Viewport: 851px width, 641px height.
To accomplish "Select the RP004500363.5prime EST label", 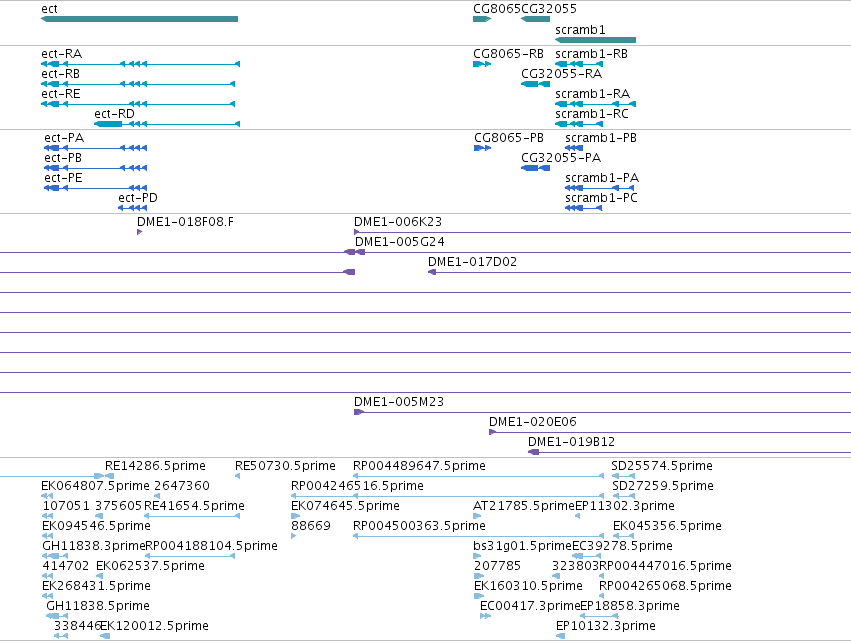I will (x=420, y=526).
